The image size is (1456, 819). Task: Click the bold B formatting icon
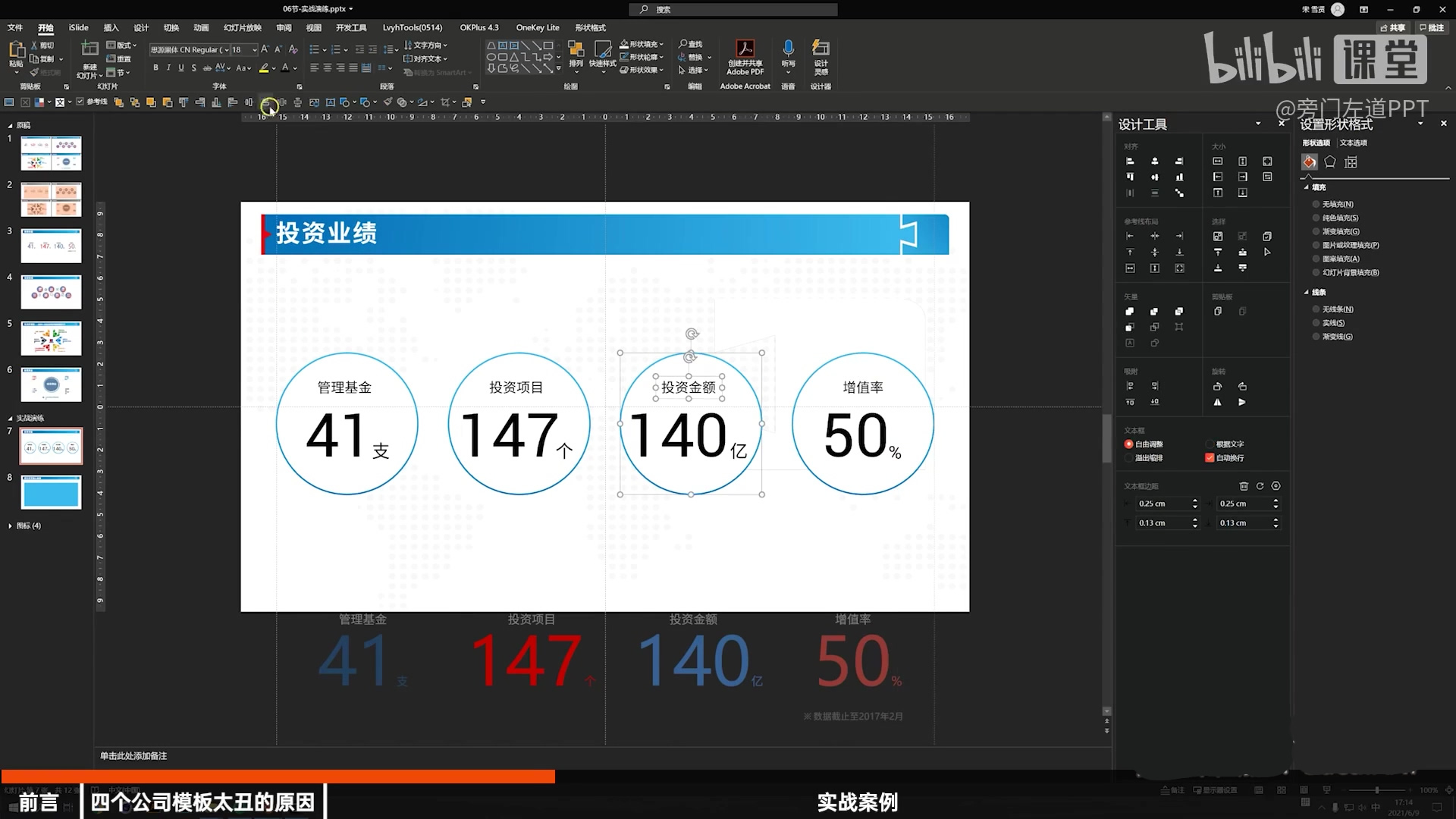[x=156, y=67]
